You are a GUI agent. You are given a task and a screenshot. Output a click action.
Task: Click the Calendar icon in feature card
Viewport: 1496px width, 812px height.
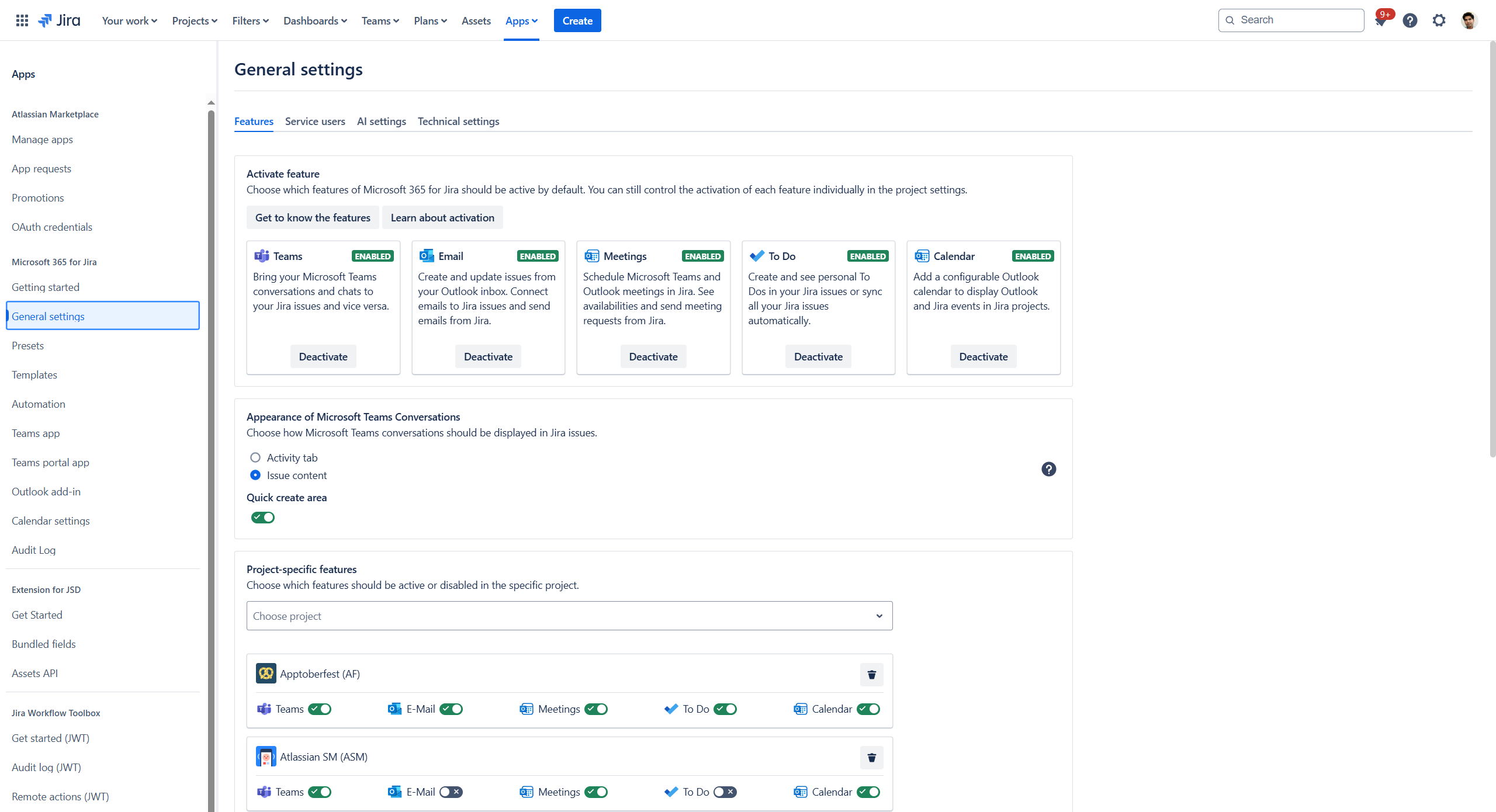[x=922, y=256]
